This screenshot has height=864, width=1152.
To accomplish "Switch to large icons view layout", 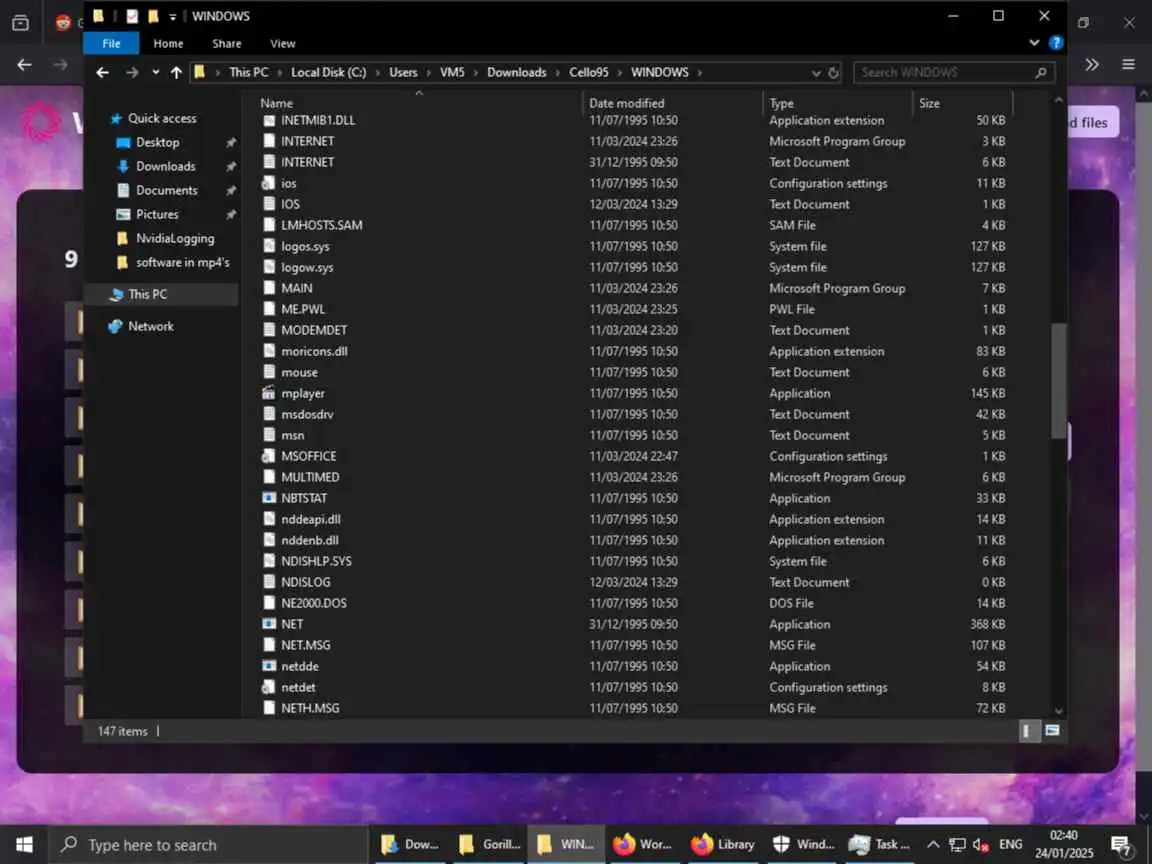I will tap(1052, 731).
